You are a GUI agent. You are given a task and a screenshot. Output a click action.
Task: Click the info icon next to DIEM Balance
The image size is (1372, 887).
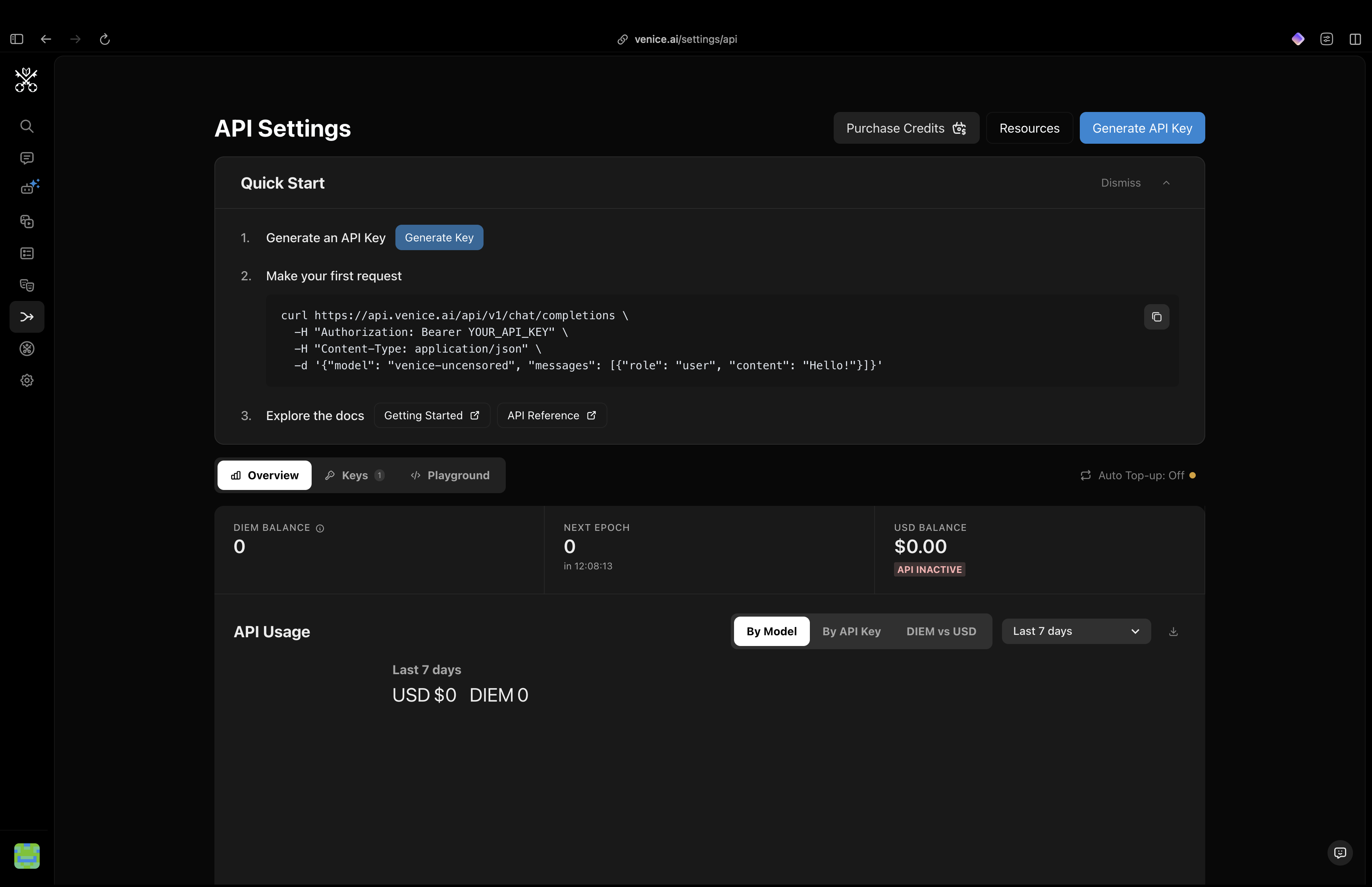[320, 528]
